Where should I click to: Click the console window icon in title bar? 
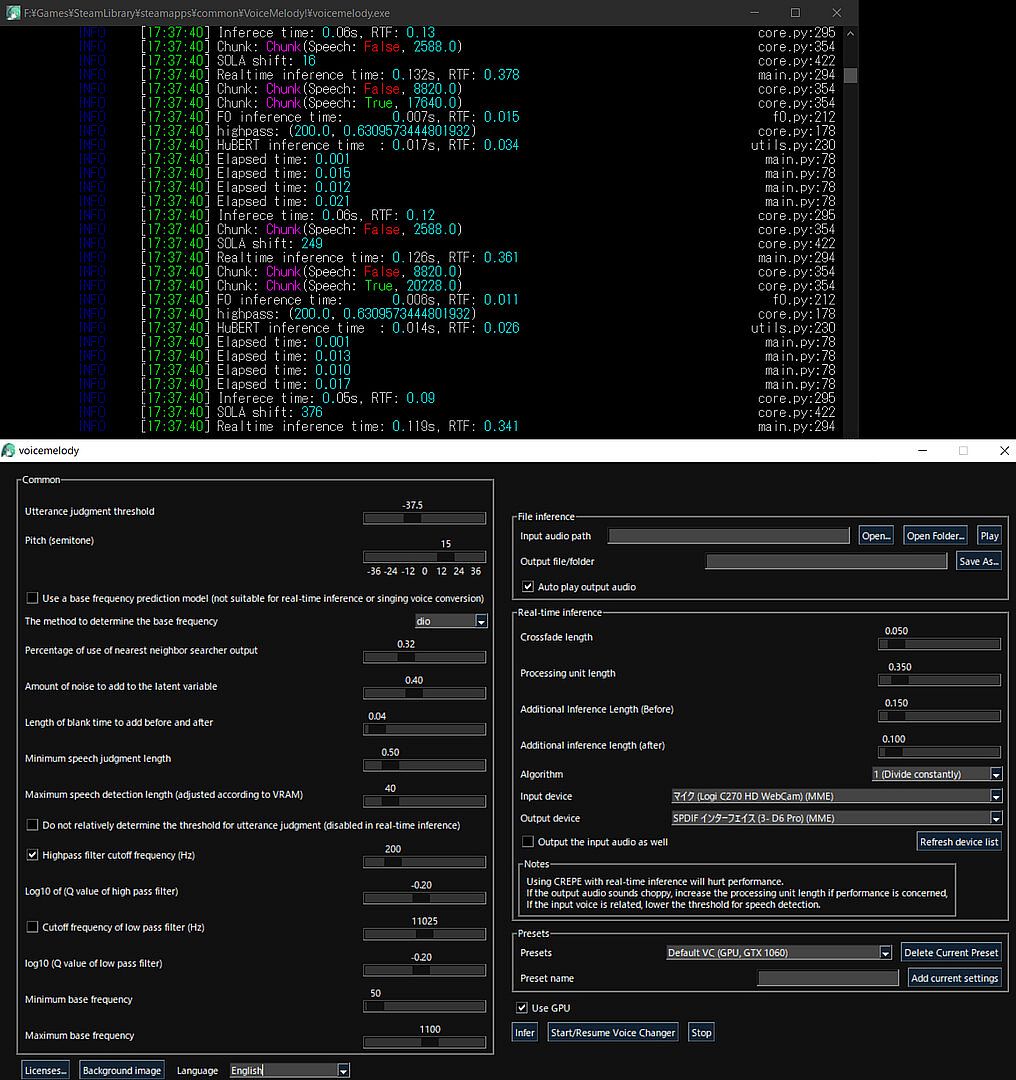tap(12, 13)
